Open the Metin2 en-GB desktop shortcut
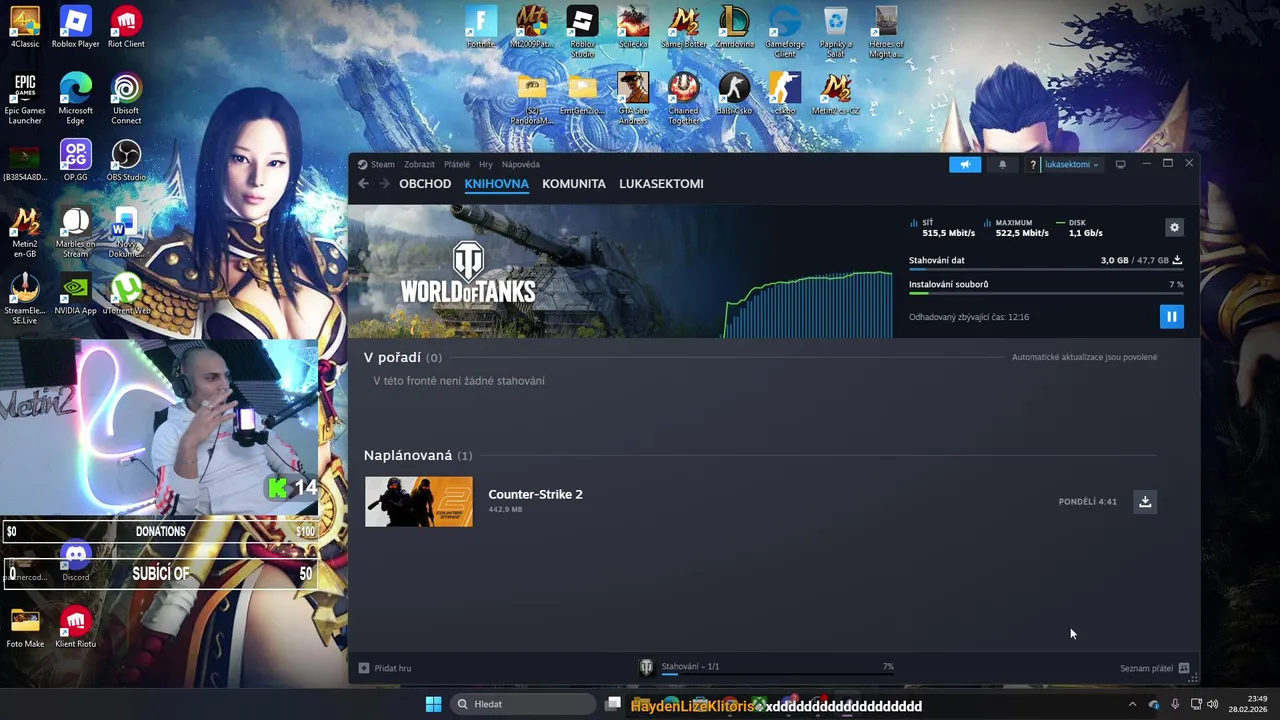Viewport: 1280px width, 720px height. (x=25, y=232)
